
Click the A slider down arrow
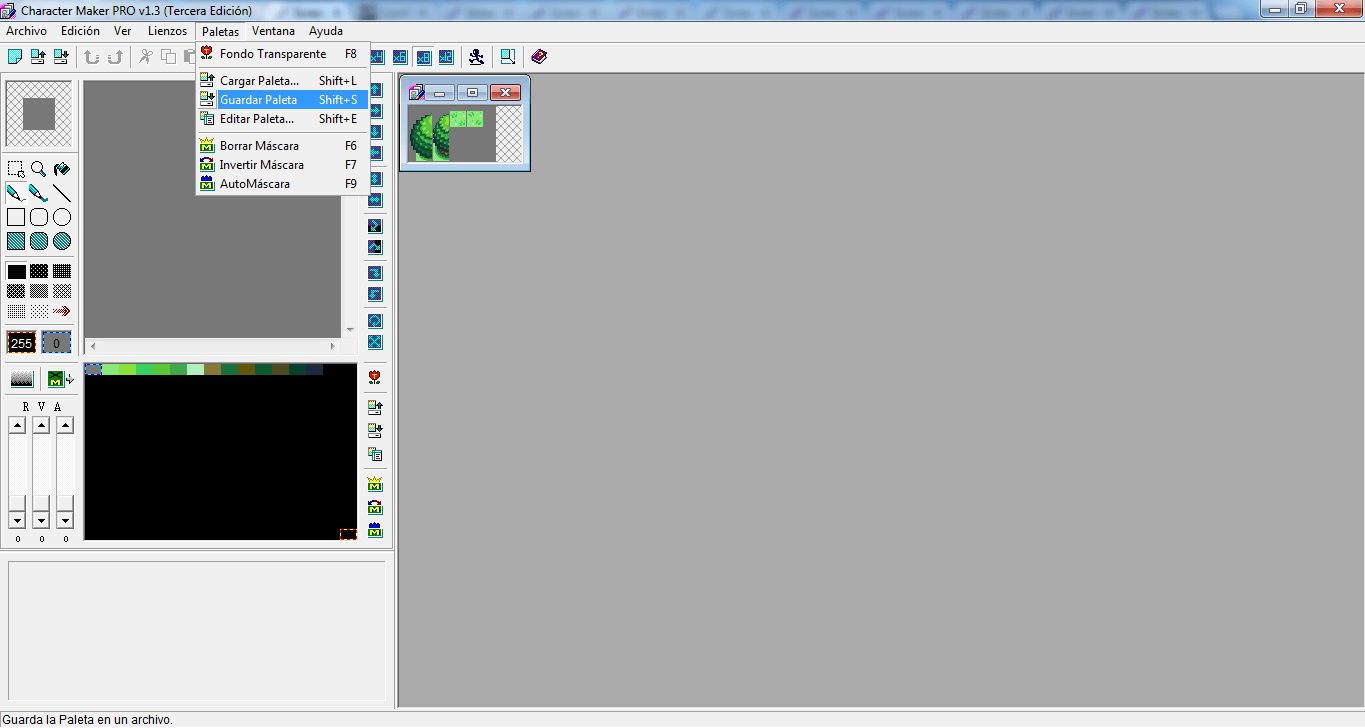tap(65, 520)
